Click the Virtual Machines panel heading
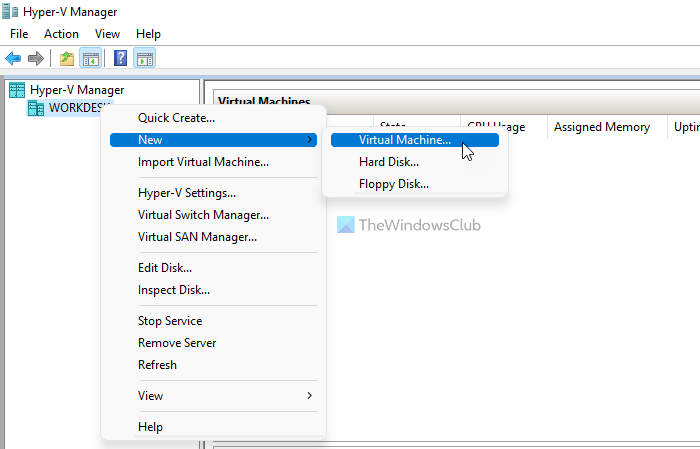 point(264,102)
